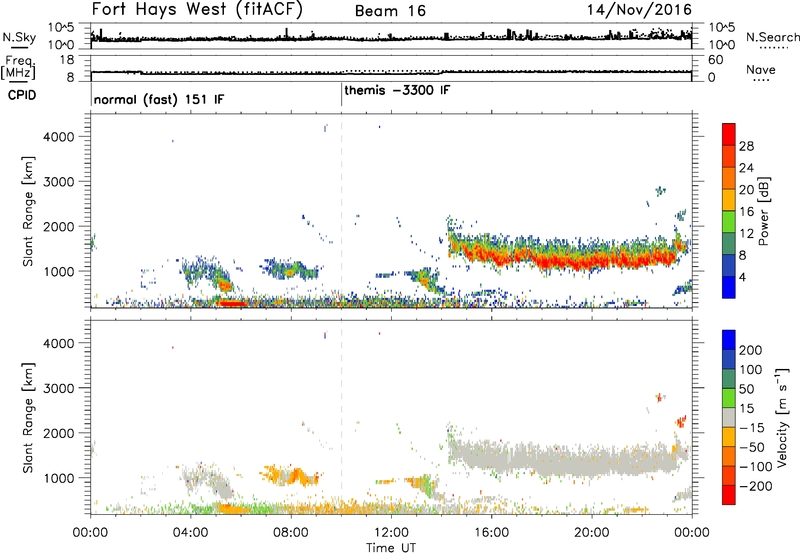Select the gray -15 to 15 Velocity segment
Screen dimensions: 800x554
(x=729, y=417)
